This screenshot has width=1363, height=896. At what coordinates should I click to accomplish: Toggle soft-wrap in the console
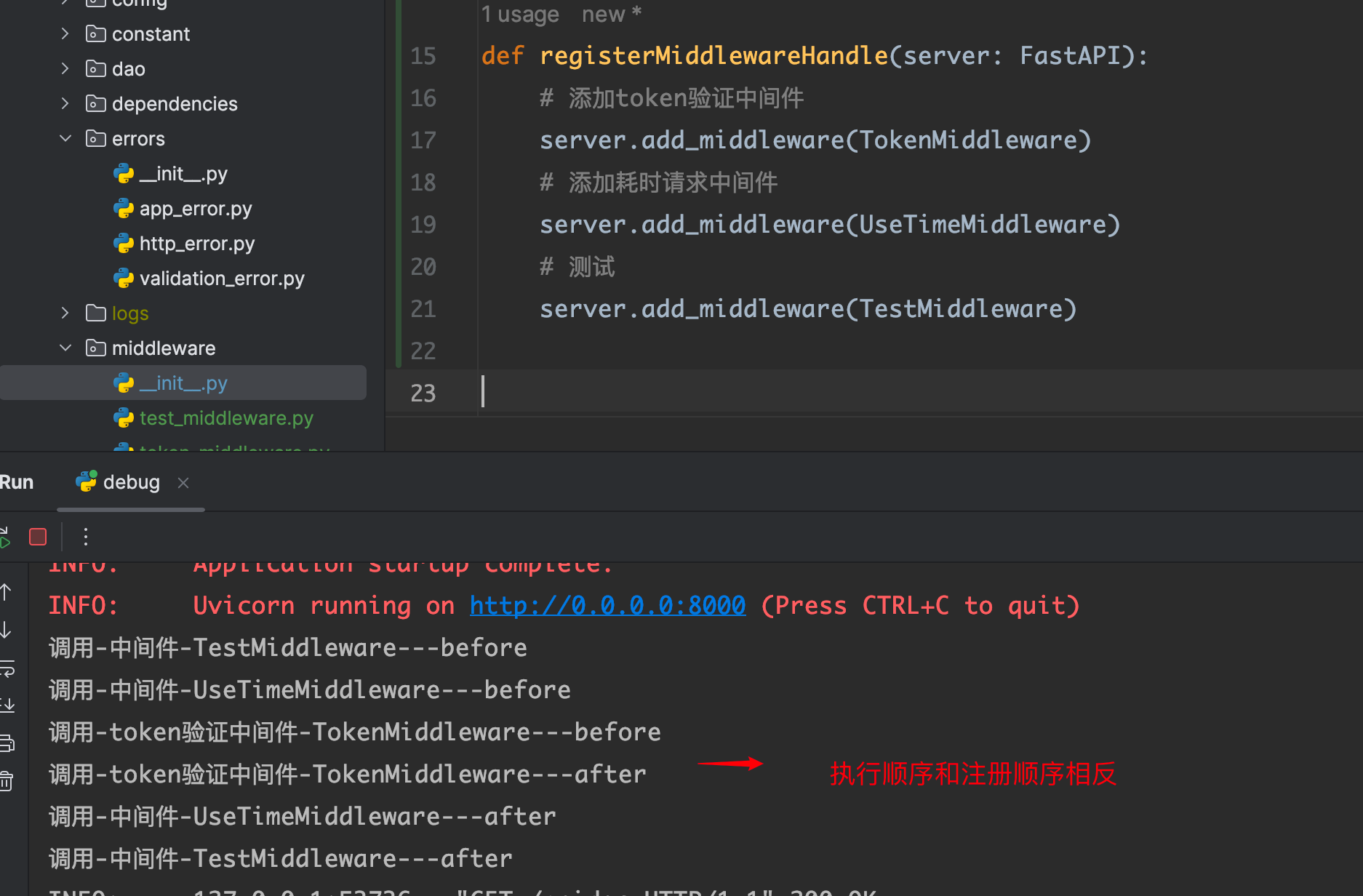[7, 668]
